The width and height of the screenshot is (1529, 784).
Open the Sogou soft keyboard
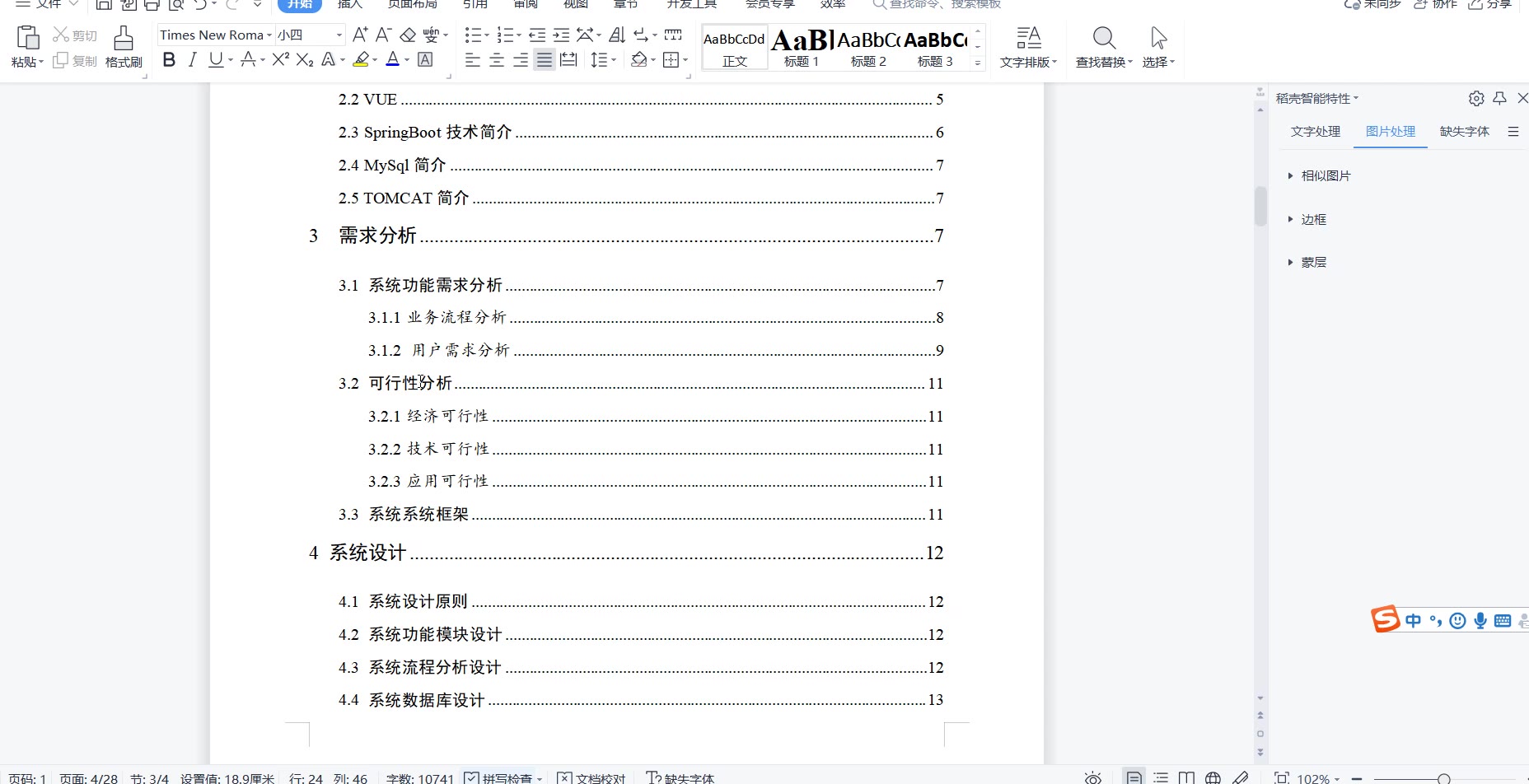(1503, 621)
